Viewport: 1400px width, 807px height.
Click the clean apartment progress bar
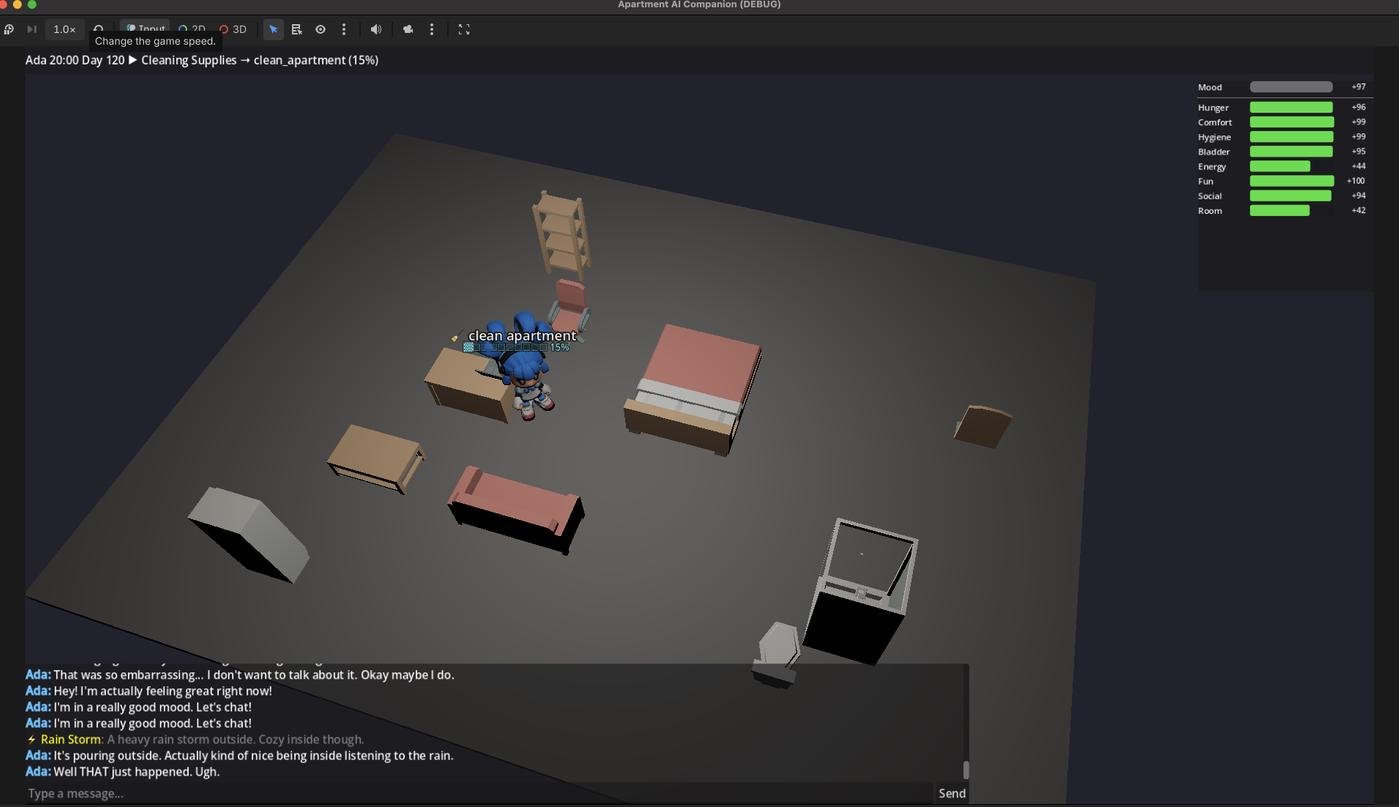507,348
